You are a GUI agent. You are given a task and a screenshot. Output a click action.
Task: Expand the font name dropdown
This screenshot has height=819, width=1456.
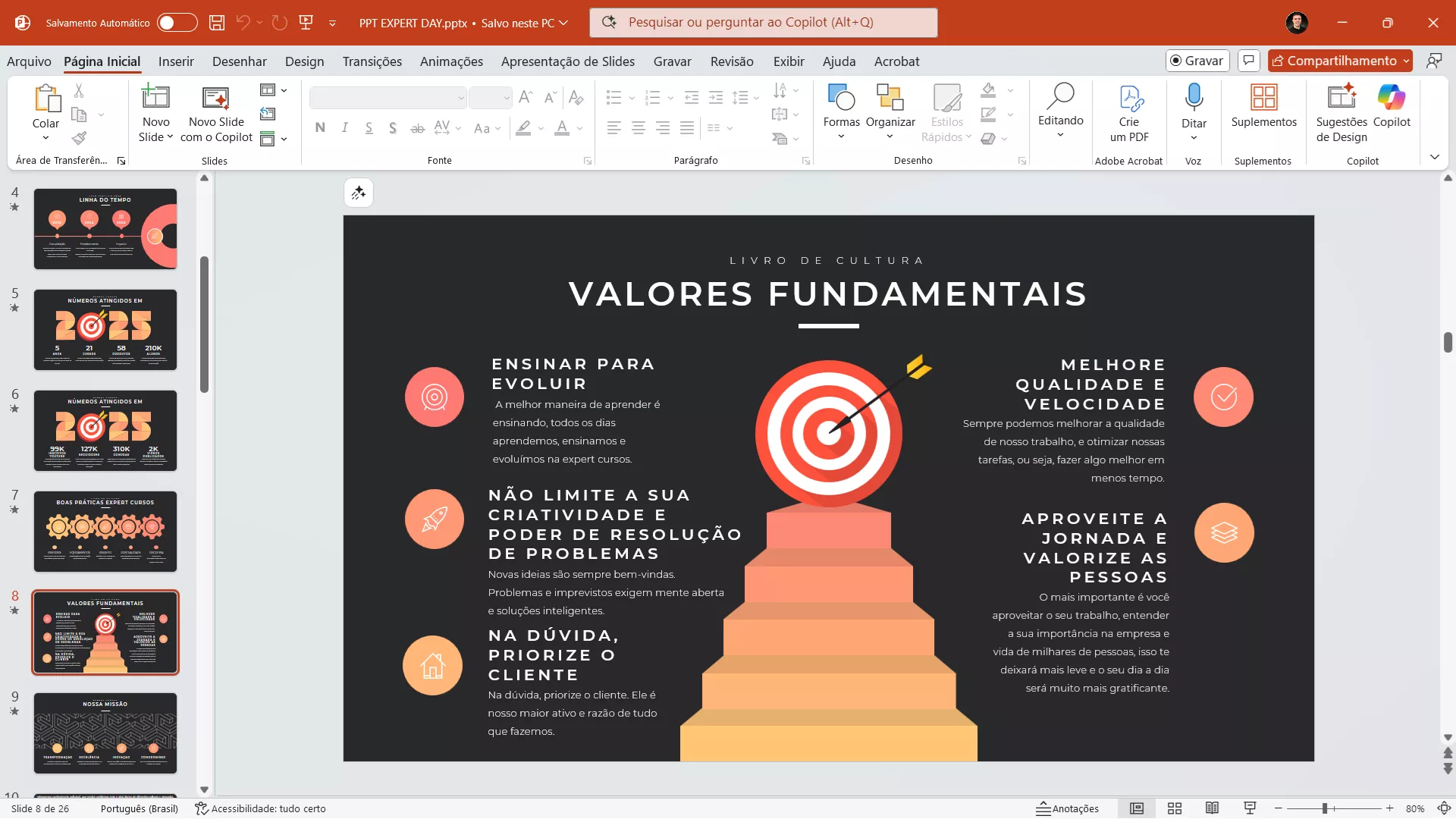(460, 98)
